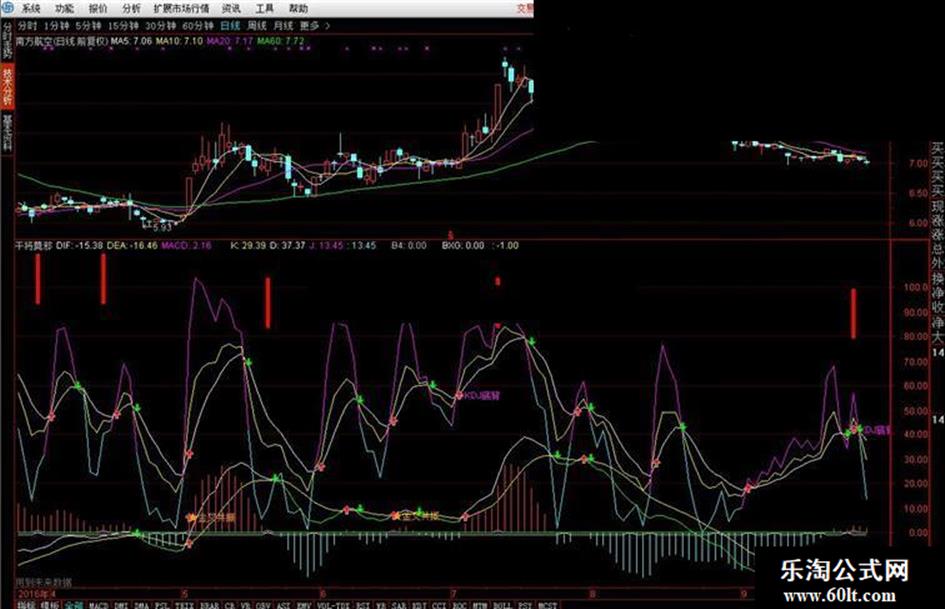Image resolution: width=945 pixels, height=609 pixels.
Task: Switch indicator to PSY
Action: coord(525,604)
